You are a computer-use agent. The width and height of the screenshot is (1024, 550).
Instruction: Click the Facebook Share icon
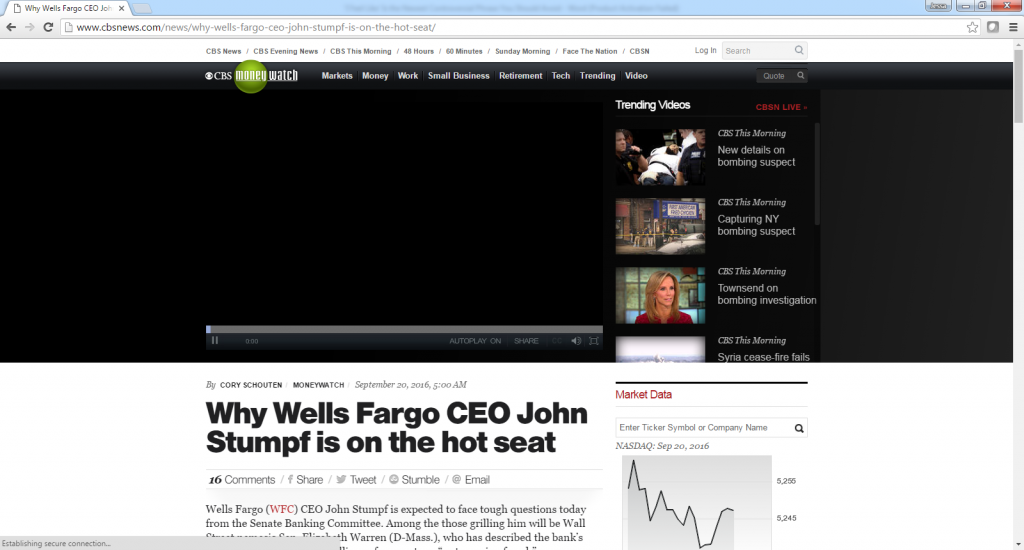coord(291,479)
